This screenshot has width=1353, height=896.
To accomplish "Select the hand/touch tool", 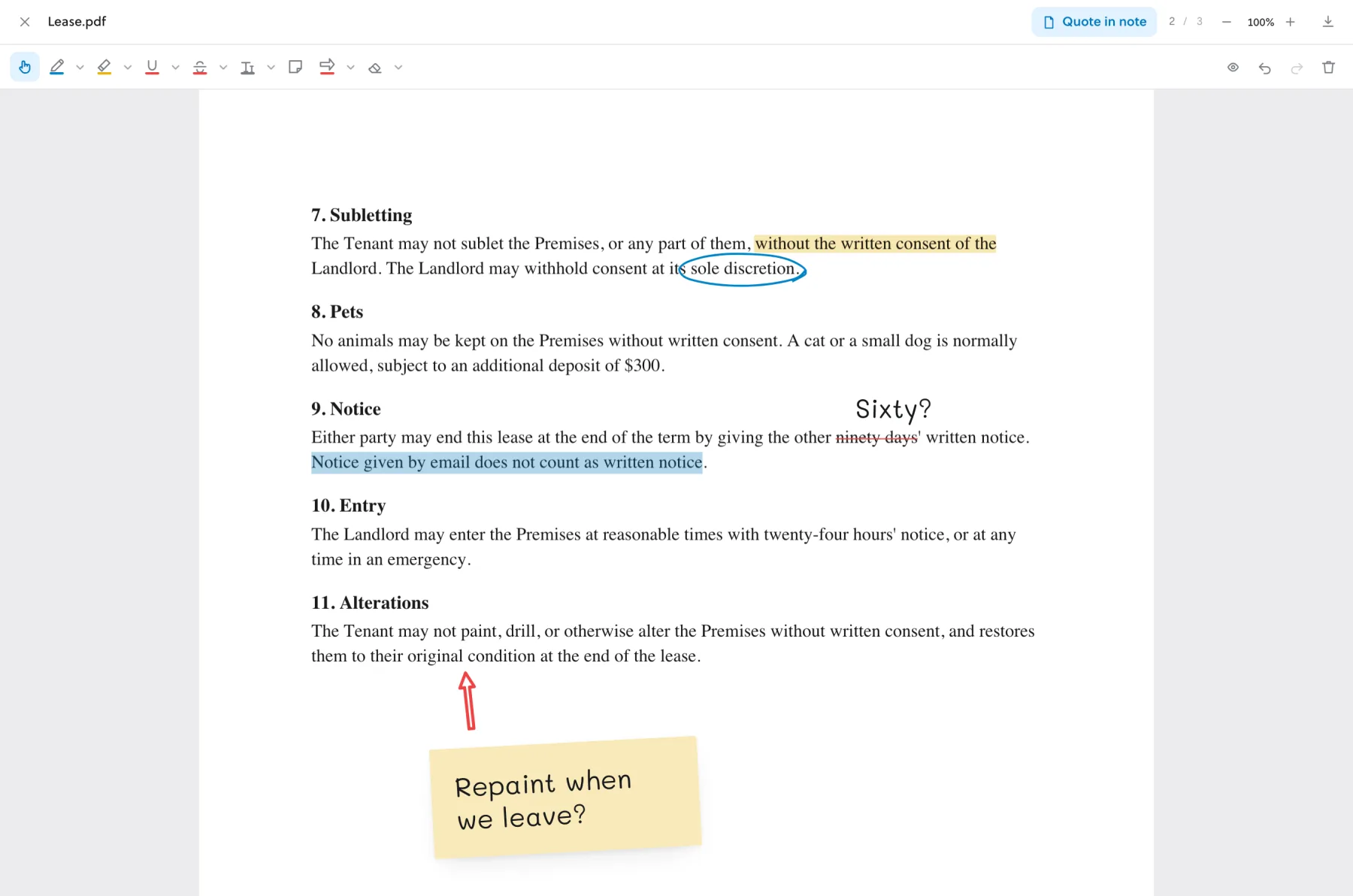I will 25,67.
